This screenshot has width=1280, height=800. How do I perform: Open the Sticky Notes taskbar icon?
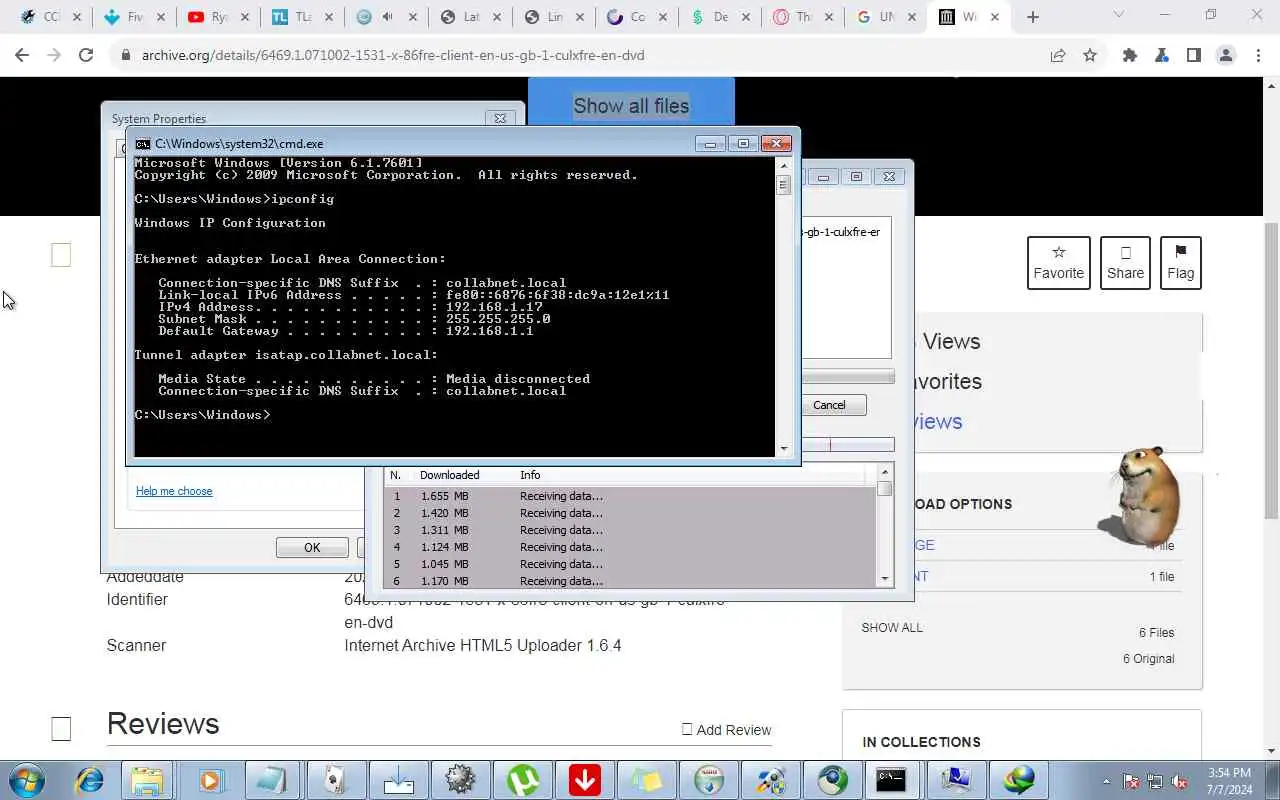click(646, 780)
